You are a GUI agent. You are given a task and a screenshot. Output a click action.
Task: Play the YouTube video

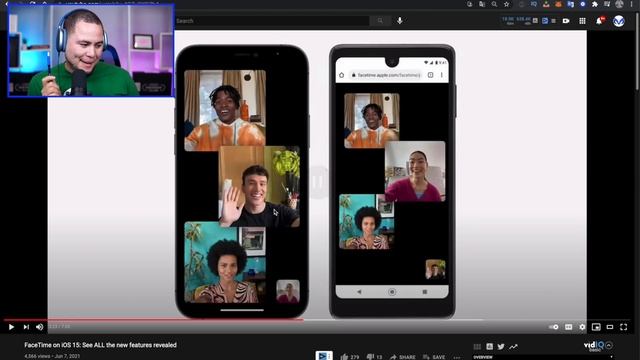click(x=11, y=327)
